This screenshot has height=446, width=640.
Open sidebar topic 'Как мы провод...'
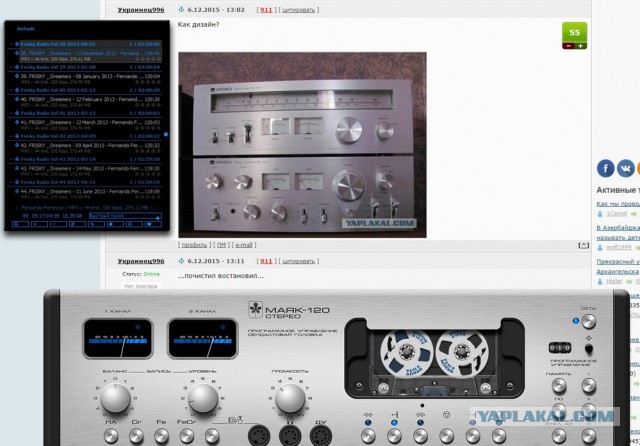point(618,204)
